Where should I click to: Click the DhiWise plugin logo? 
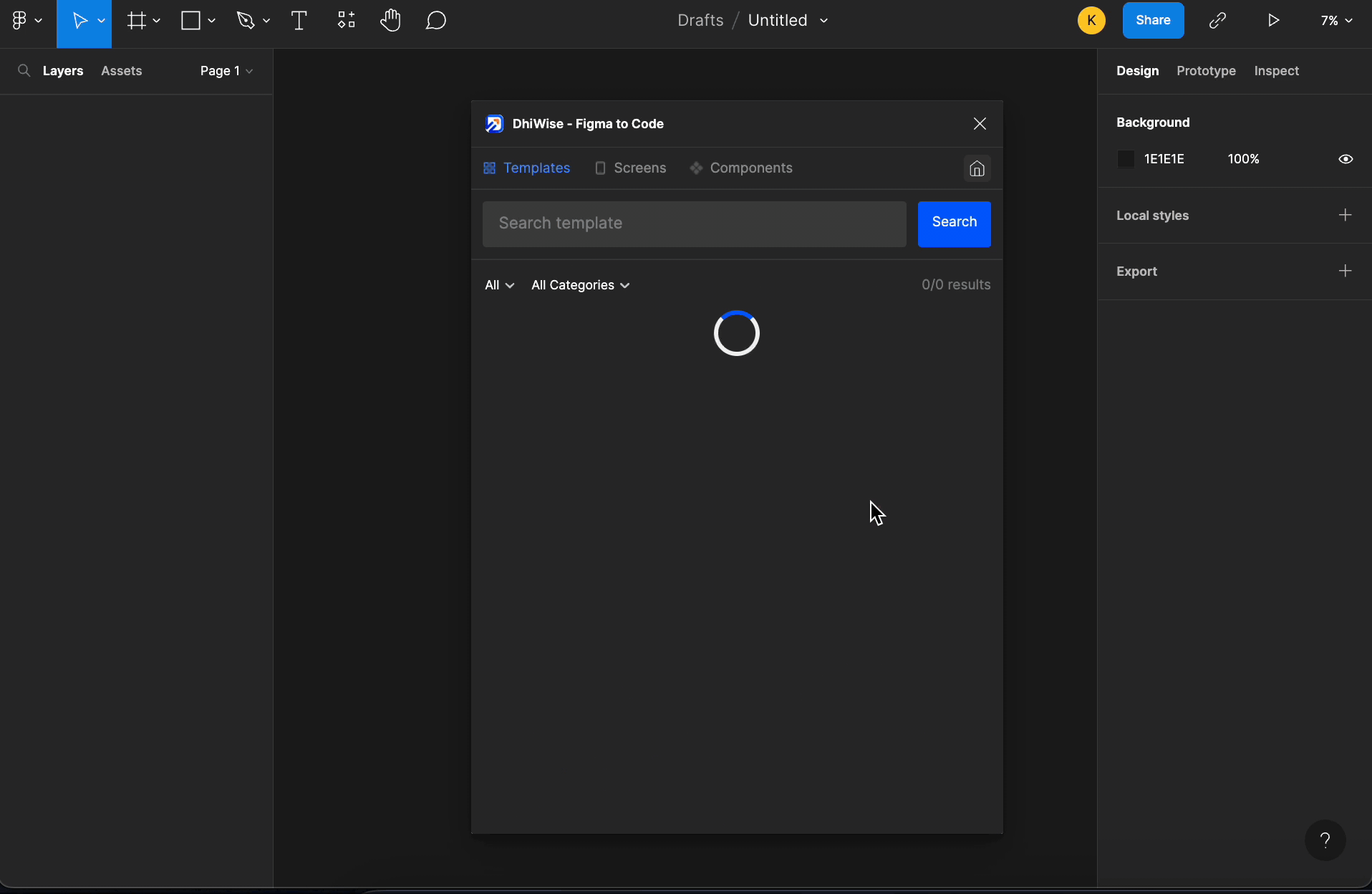tap(494, 124)
